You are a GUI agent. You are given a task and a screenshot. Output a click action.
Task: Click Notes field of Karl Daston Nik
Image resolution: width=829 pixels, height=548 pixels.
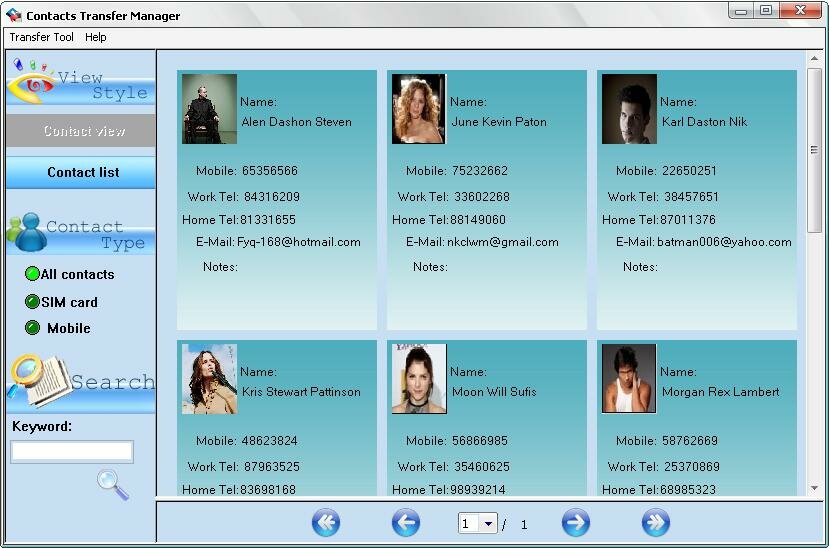[x=640, y=267]
